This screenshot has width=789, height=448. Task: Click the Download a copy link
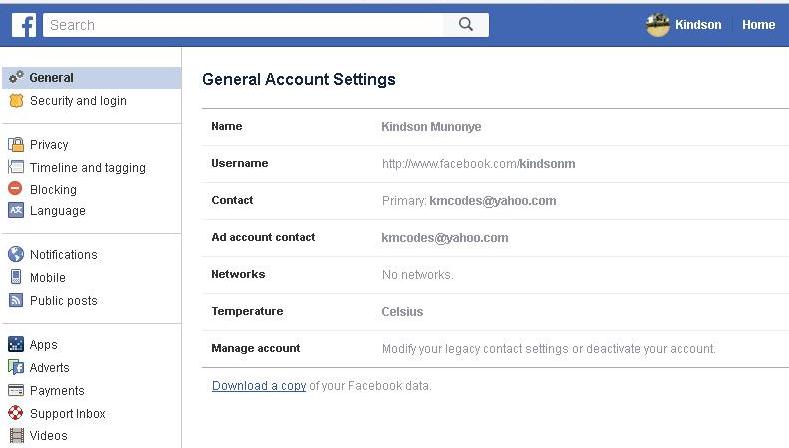point(259,386)
